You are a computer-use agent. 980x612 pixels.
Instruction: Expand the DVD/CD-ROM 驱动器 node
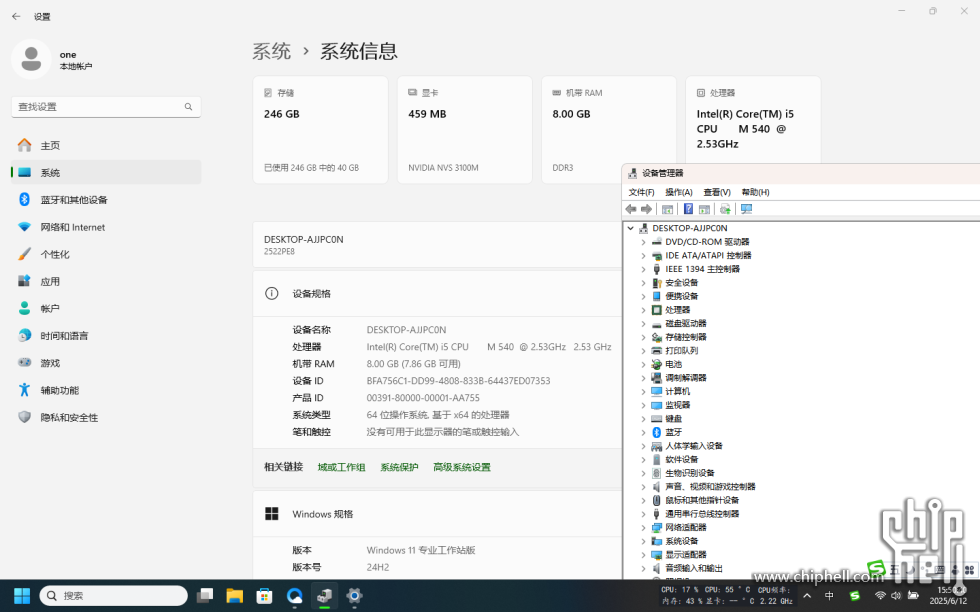[x=643, y=242]
